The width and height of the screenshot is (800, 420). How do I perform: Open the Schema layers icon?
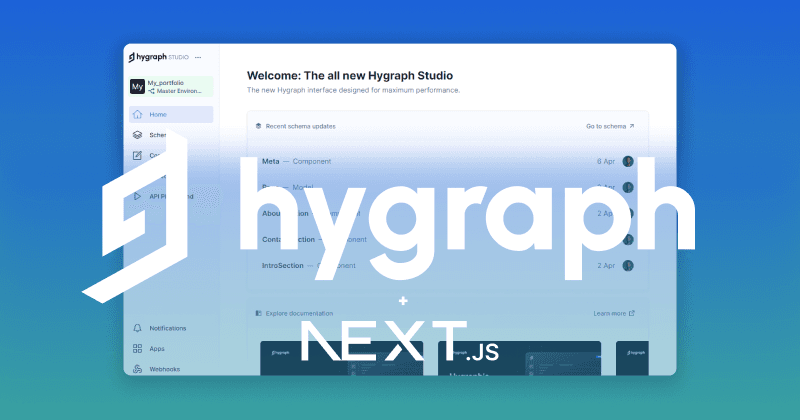point(137,135)
